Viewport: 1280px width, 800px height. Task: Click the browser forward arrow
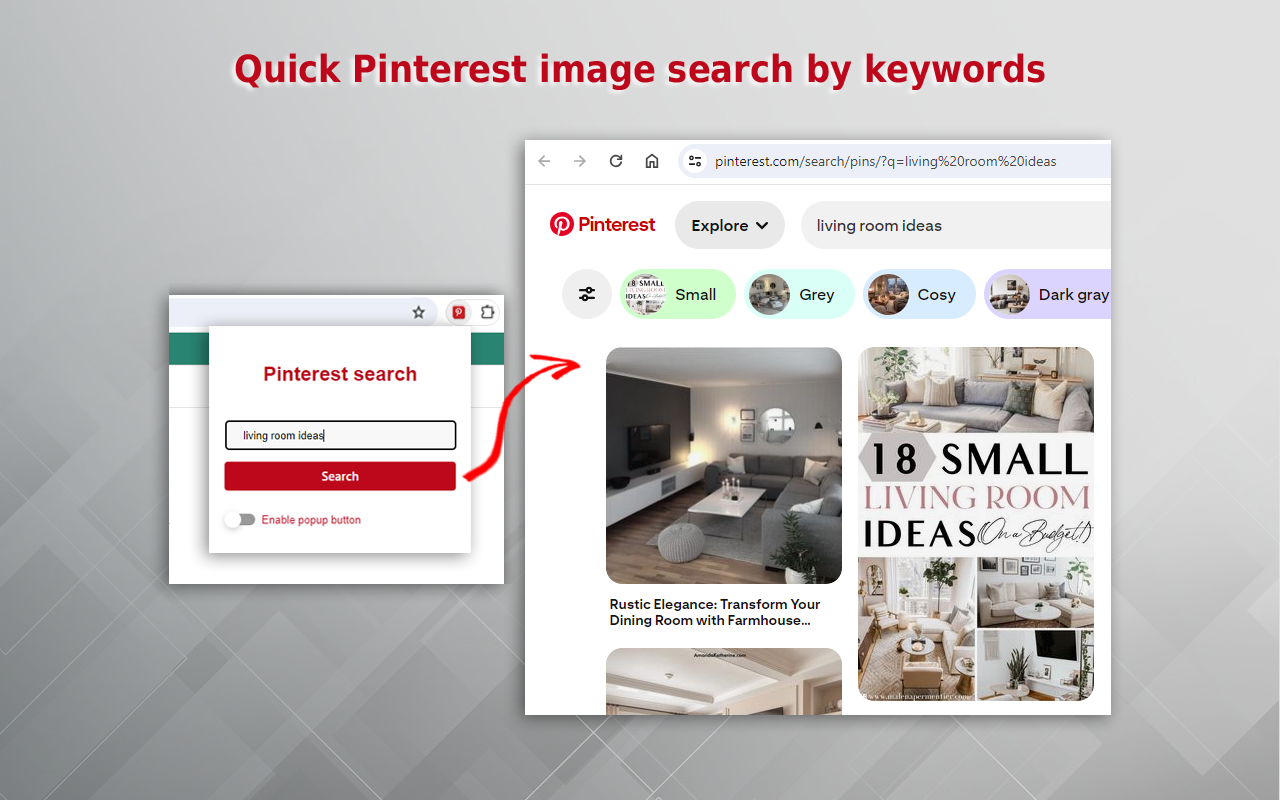point(579,160)
